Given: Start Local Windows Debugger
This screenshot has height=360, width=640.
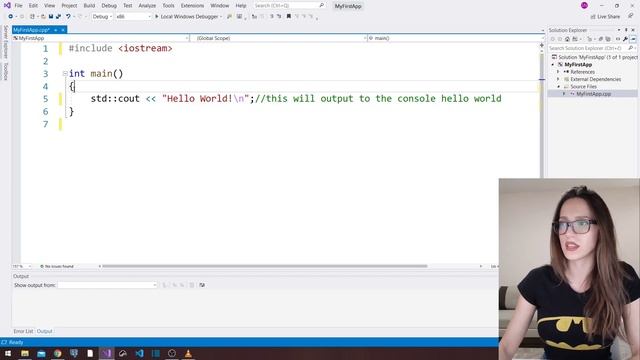Looking at the screenshot, I should click(187, 17).
